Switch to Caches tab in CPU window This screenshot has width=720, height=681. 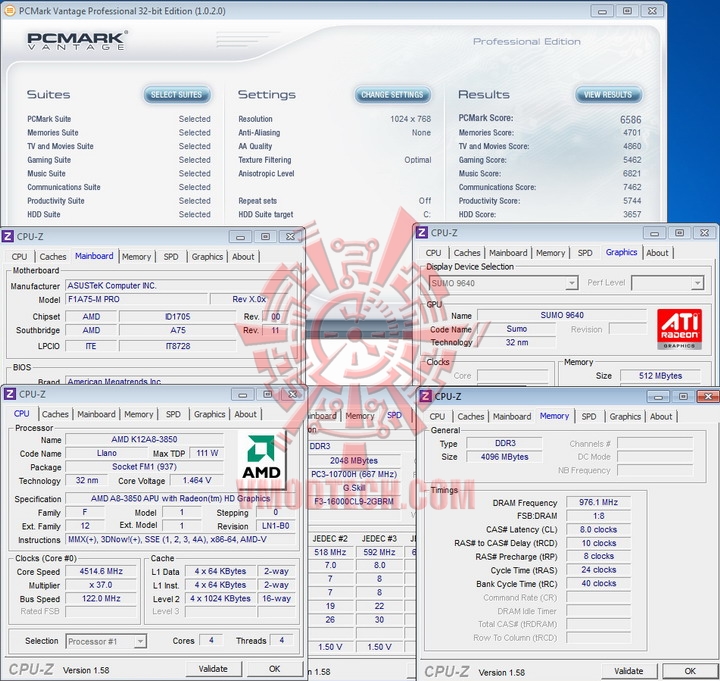(55, 414)
